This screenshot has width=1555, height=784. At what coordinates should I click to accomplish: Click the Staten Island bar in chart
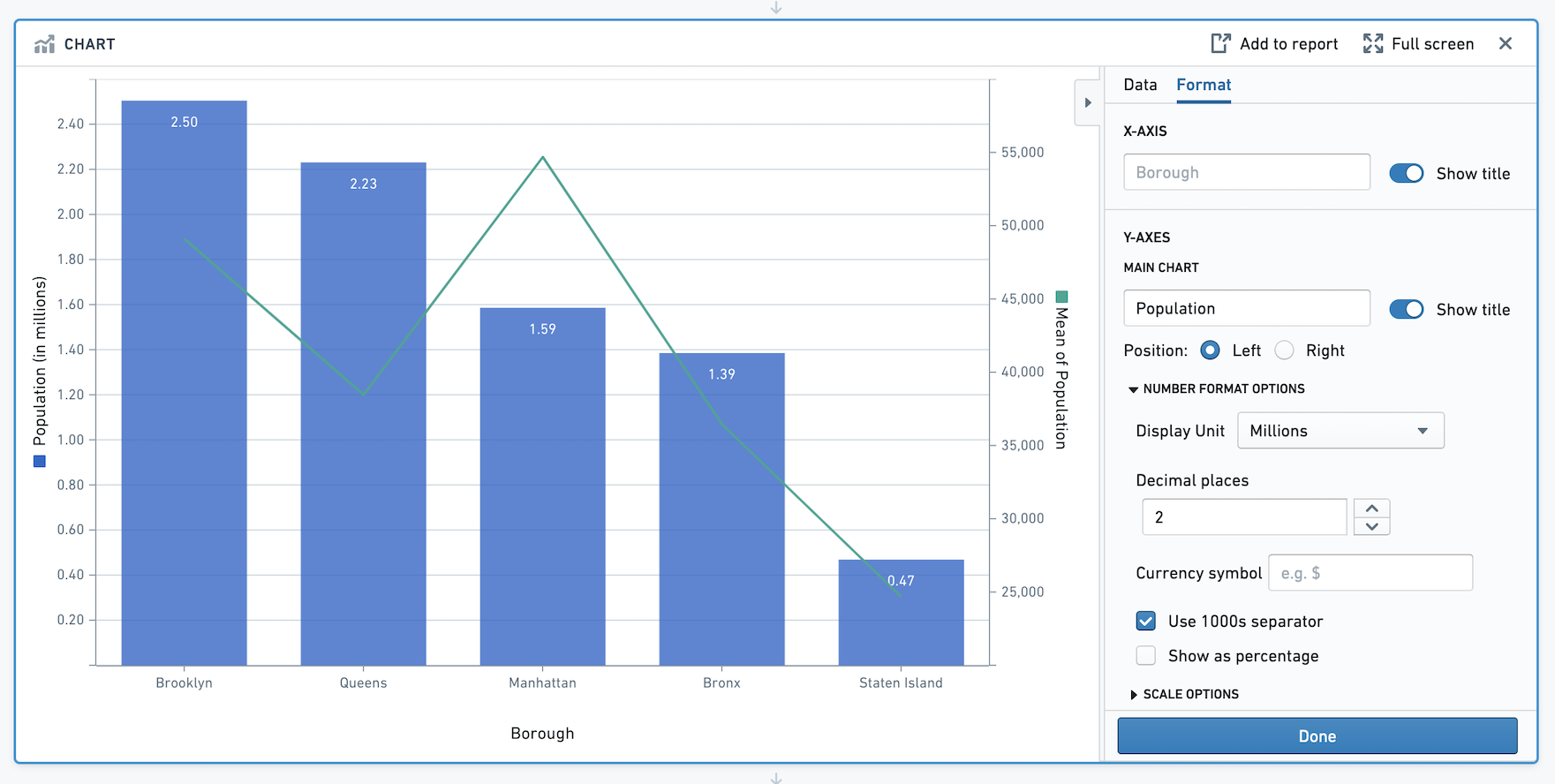coord(901,613)
